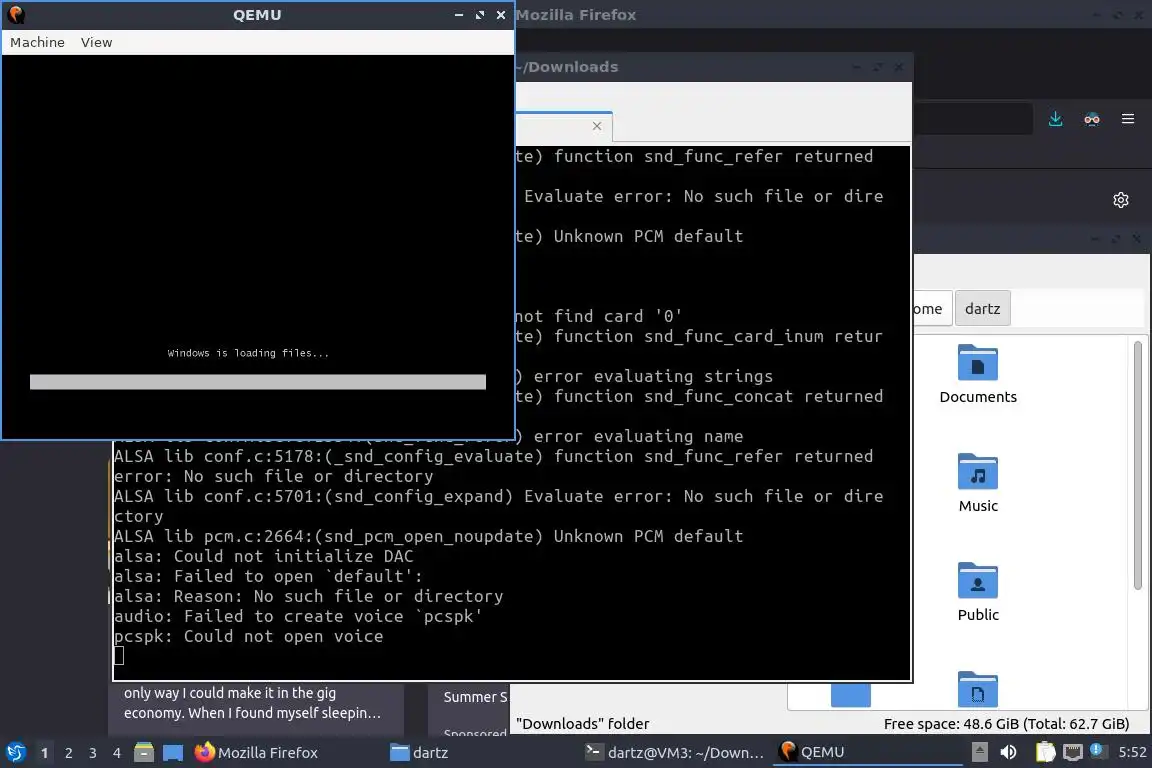
Task: Open the volume control tray icon
Action: [1008, 752]
